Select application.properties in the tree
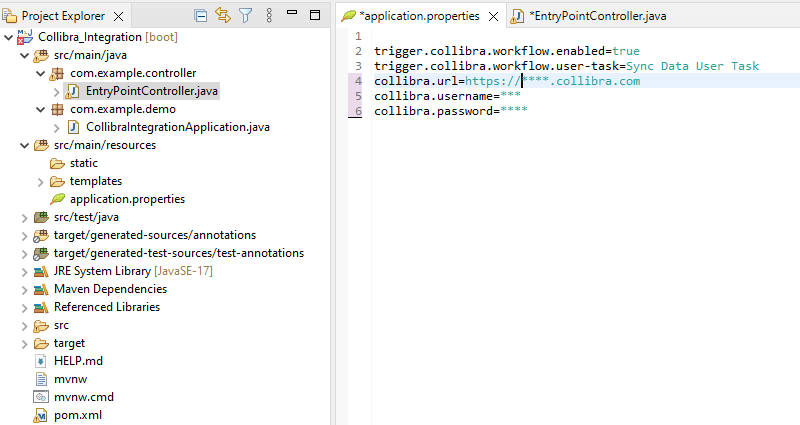Viewport: 800px width, 425px height. click(x=128, y=199)
